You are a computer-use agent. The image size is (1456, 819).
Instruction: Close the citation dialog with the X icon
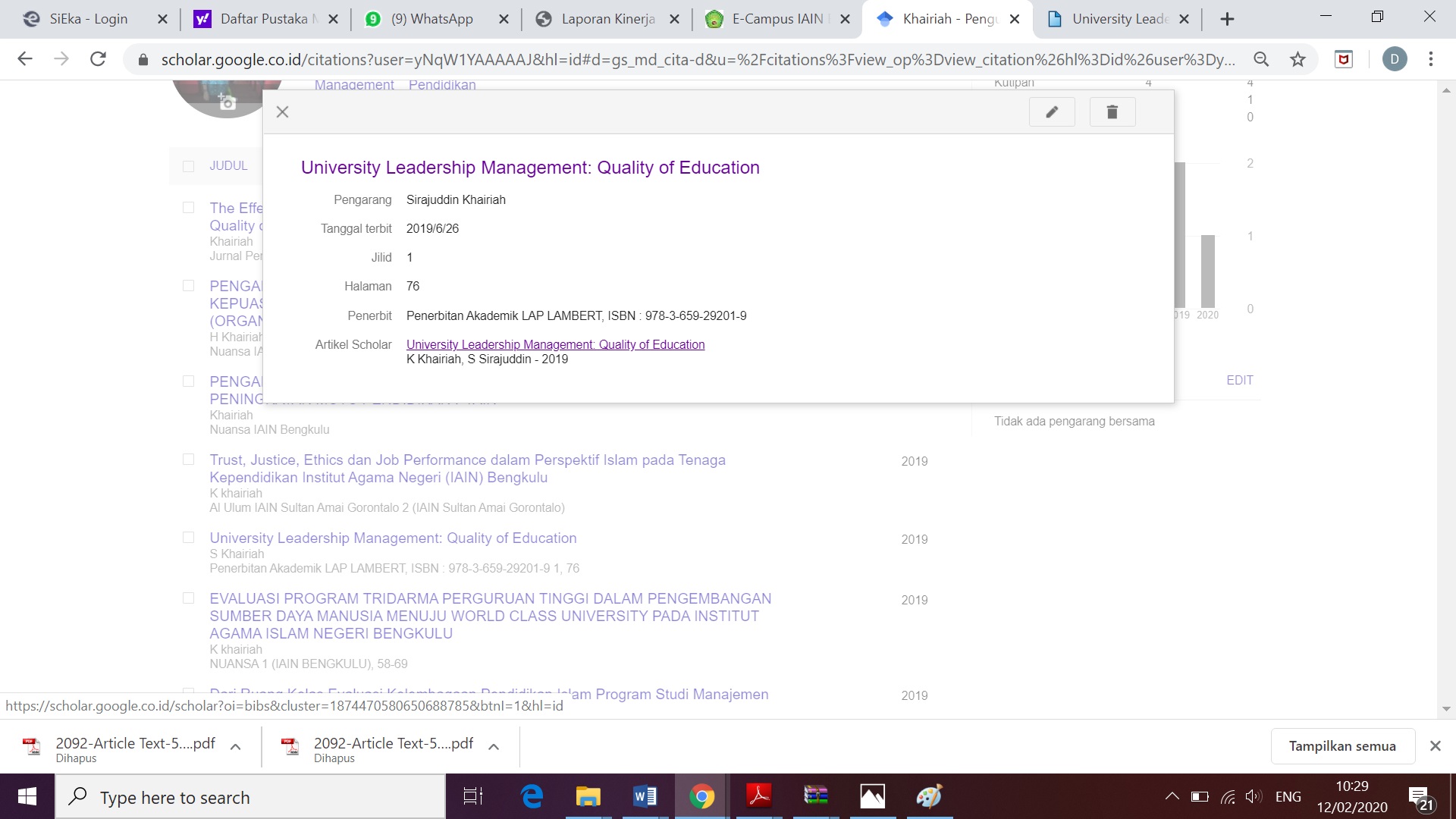click(283, 112)
